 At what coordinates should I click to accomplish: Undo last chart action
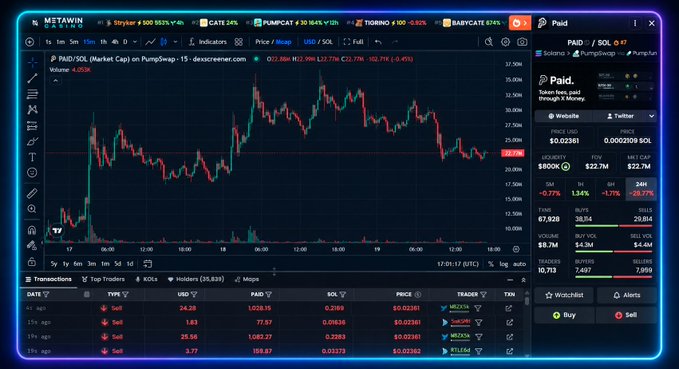pyautogui.click(x=378, y=42)
